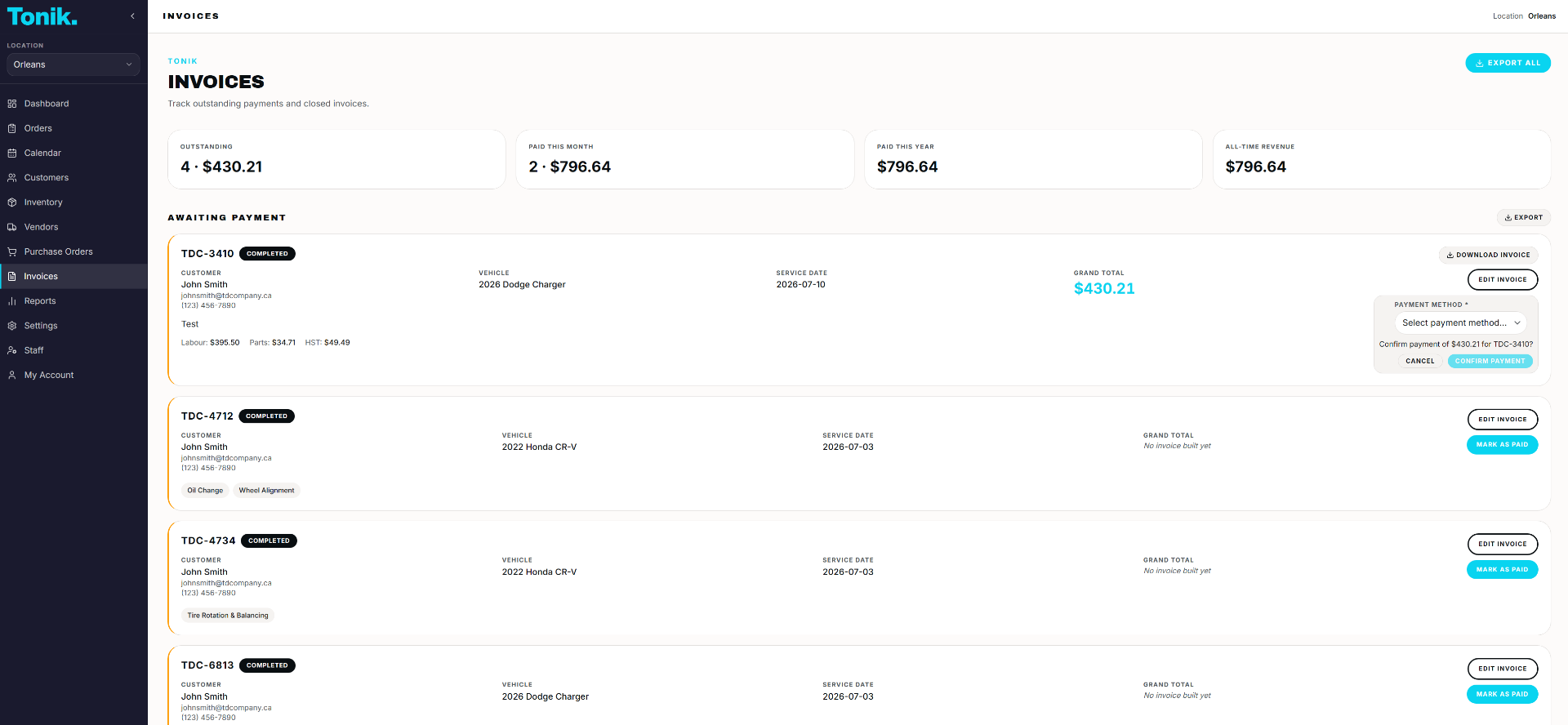
Task: Click the Completed badge on TDC-3410
Action: tap(267, 254)
